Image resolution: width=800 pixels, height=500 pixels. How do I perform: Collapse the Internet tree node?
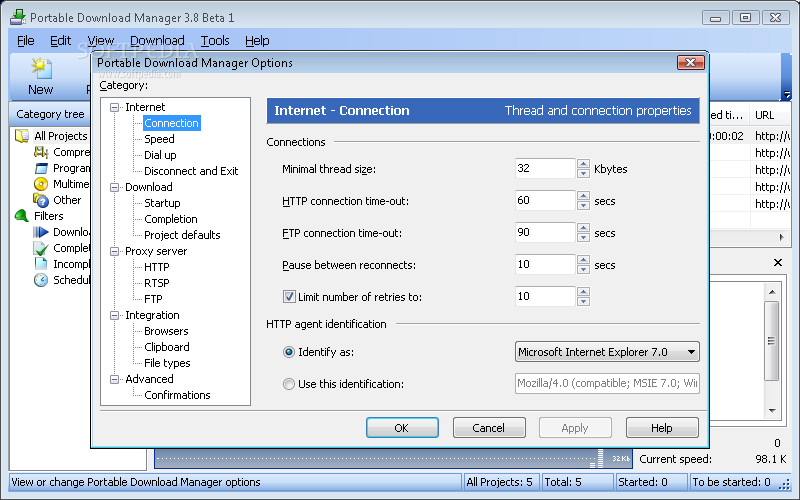114,107
